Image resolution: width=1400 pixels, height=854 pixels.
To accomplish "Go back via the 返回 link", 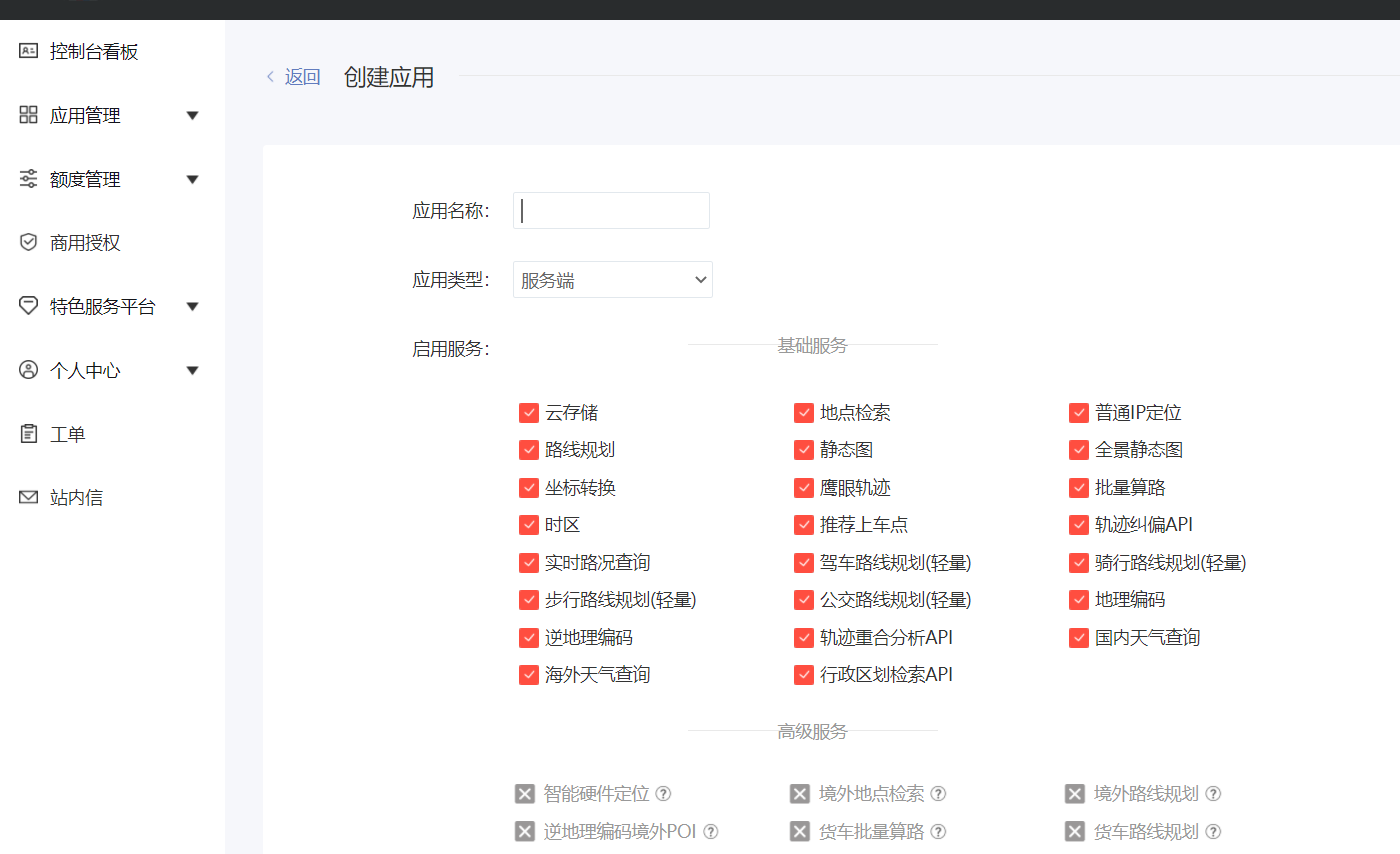I will pos(302,77).
